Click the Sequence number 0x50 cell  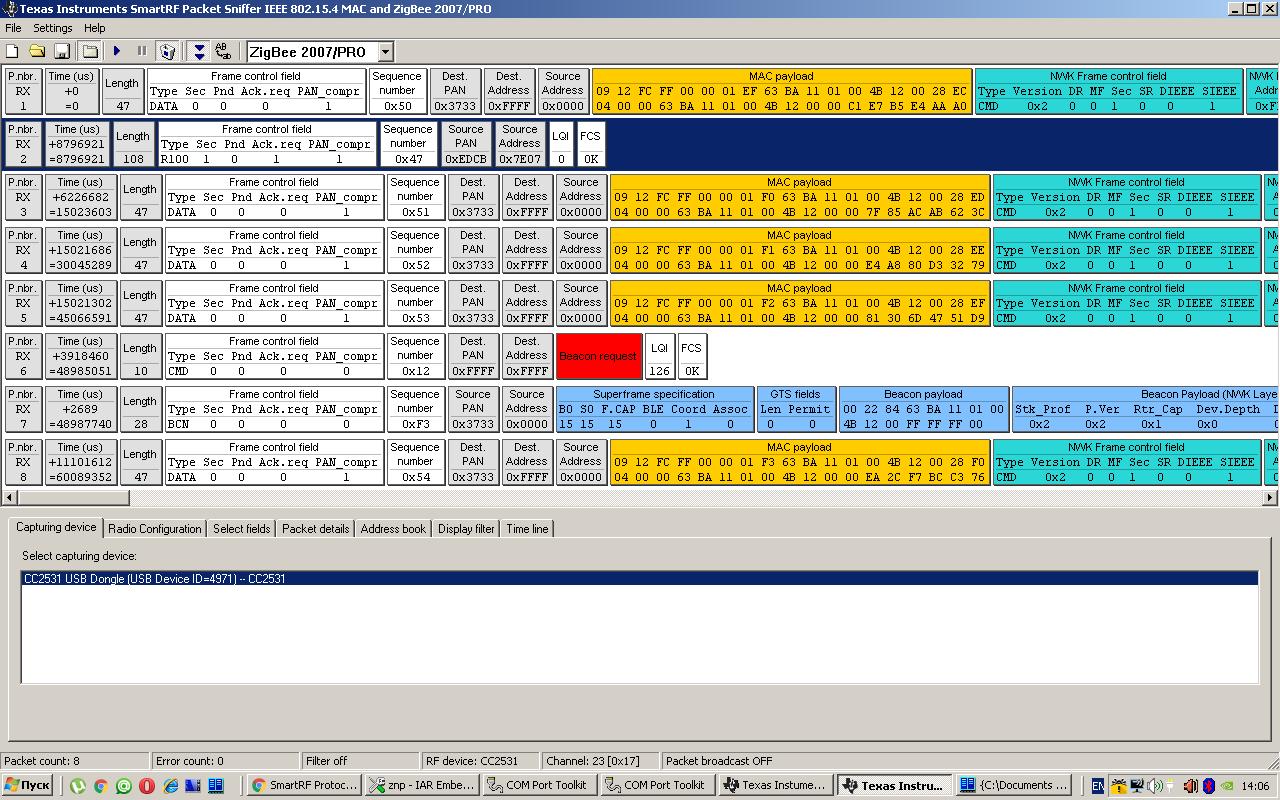point(397,91)
